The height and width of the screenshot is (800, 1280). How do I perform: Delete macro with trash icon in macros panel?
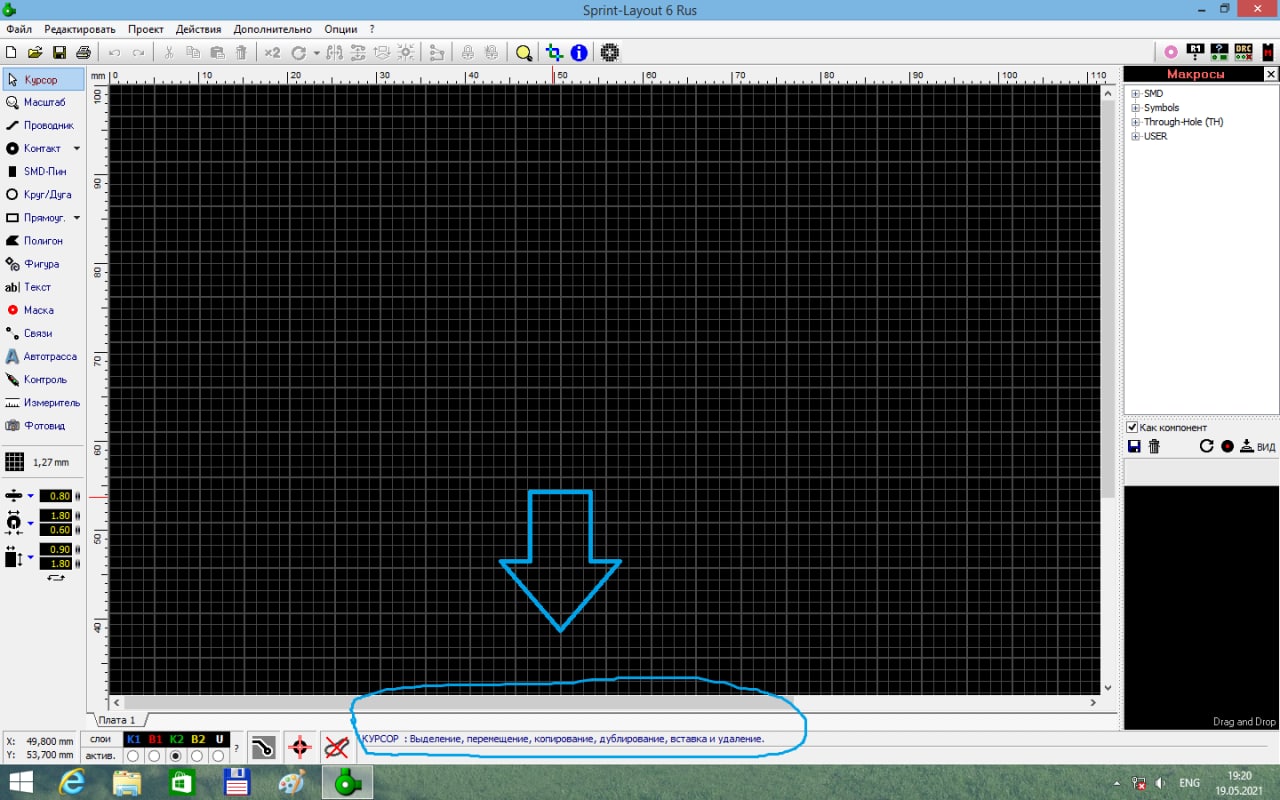(1154, 446)
